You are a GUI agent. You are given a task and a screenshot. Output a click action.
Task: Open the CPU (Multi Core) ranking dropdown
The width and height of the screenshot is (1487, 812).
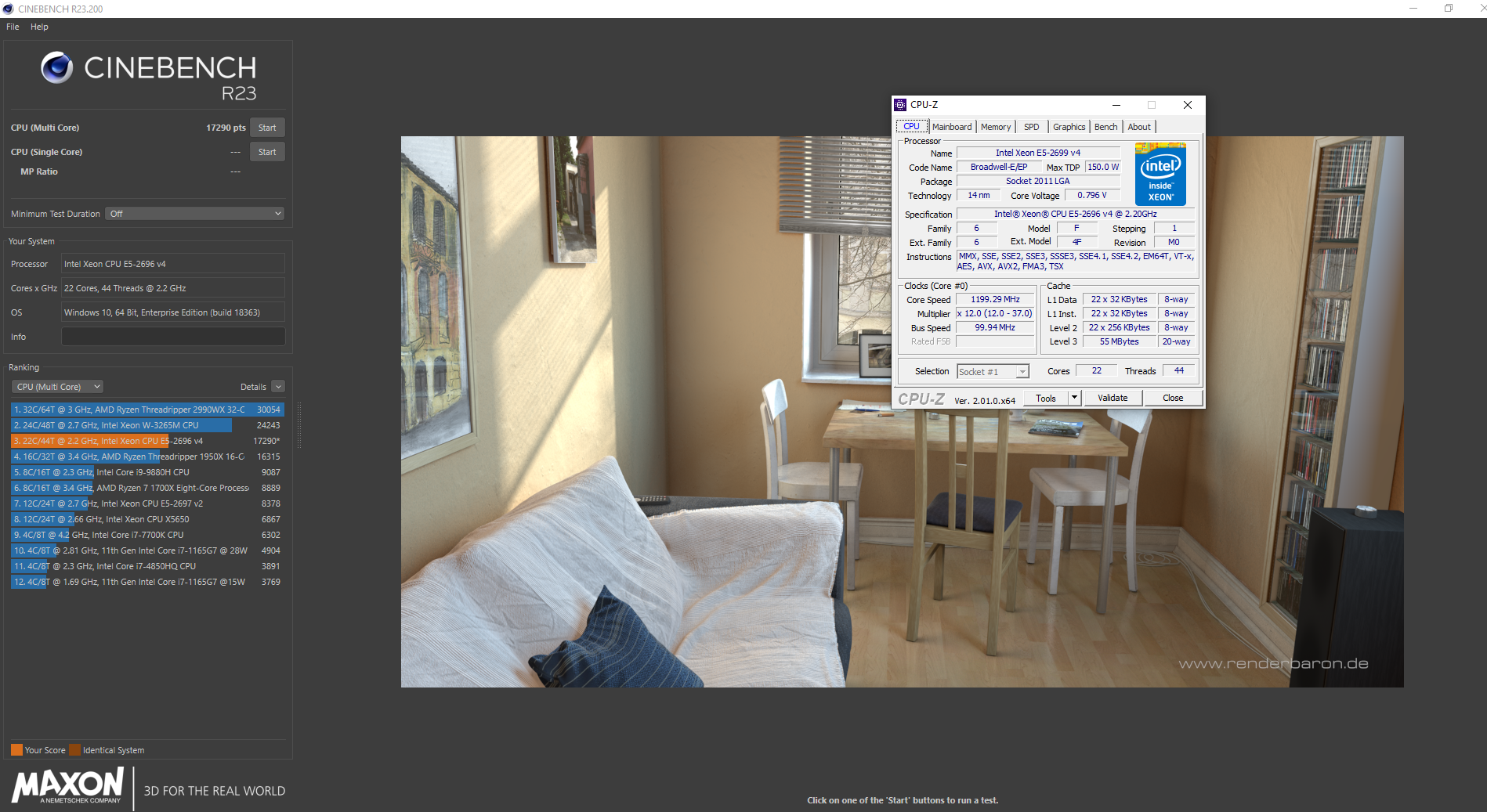tap(57, 387)
